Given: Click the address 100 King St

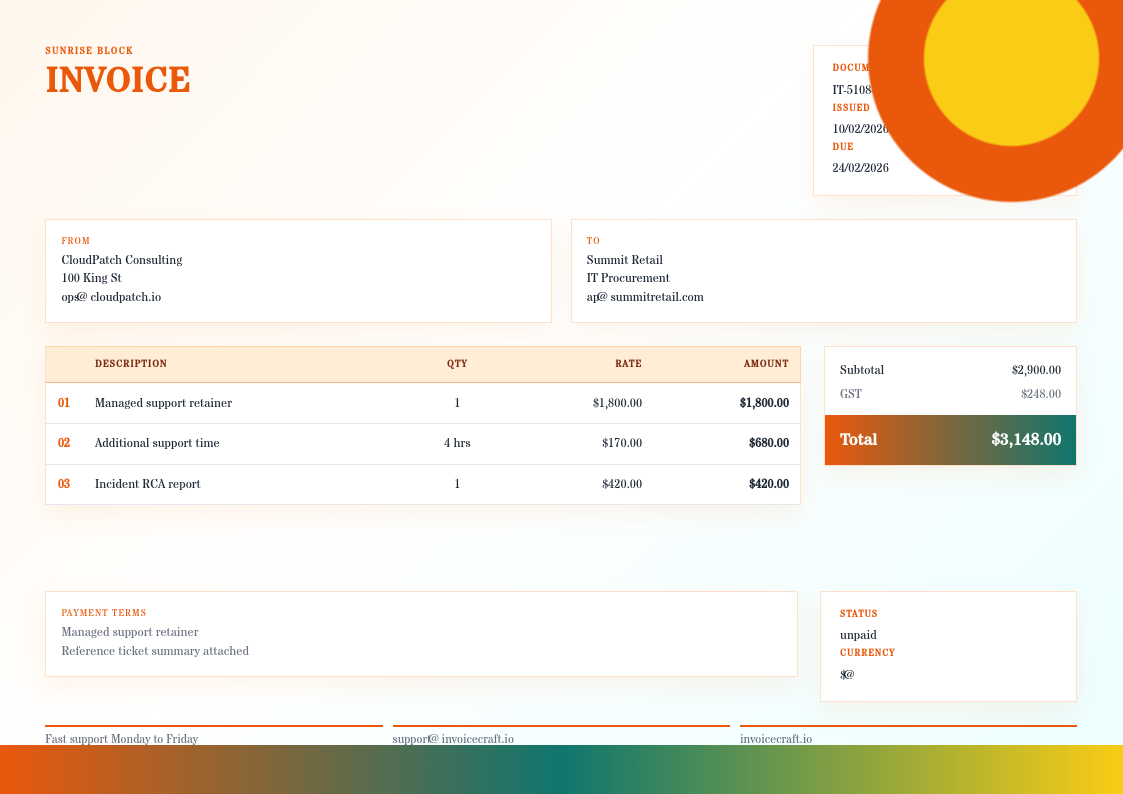Looking at the screenshot, I should [x=92, y=278].
